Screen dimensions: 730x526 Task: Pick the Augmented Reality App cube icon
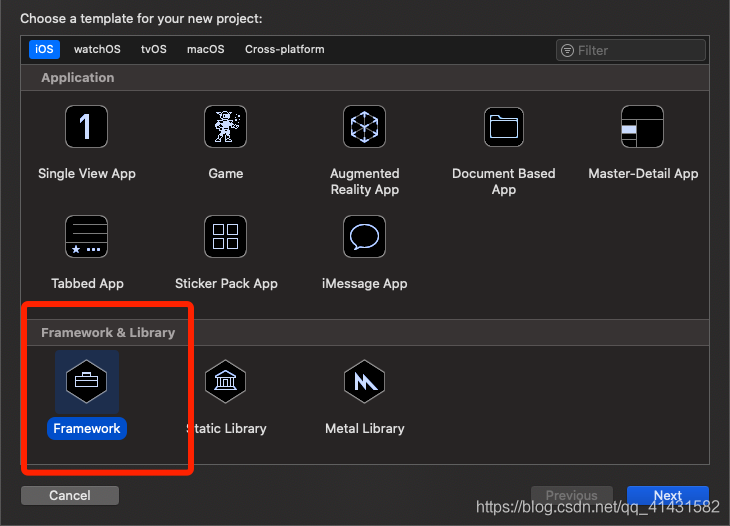tap(365, 126)
